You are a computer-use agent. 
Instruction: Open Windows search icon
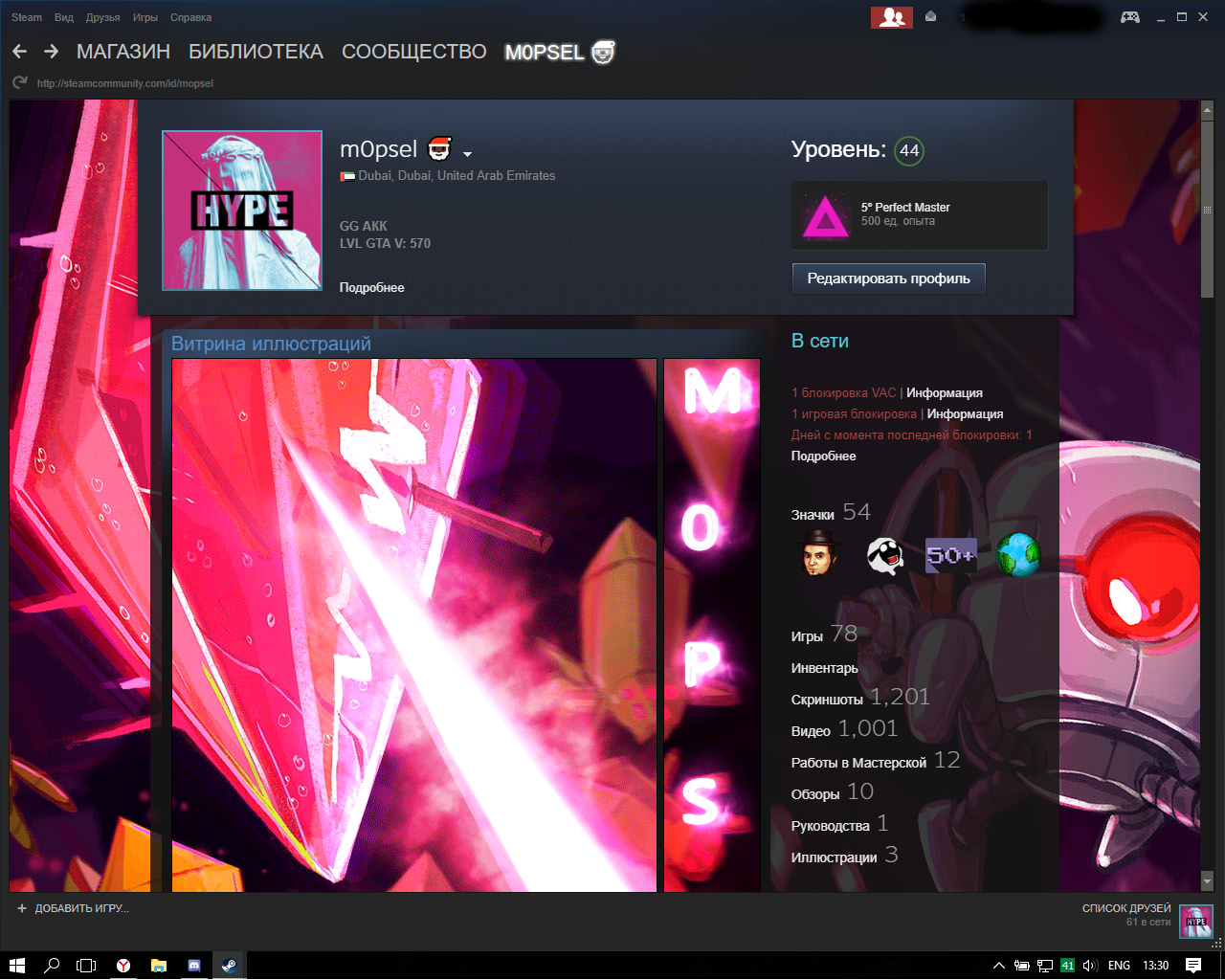point(53,966)
